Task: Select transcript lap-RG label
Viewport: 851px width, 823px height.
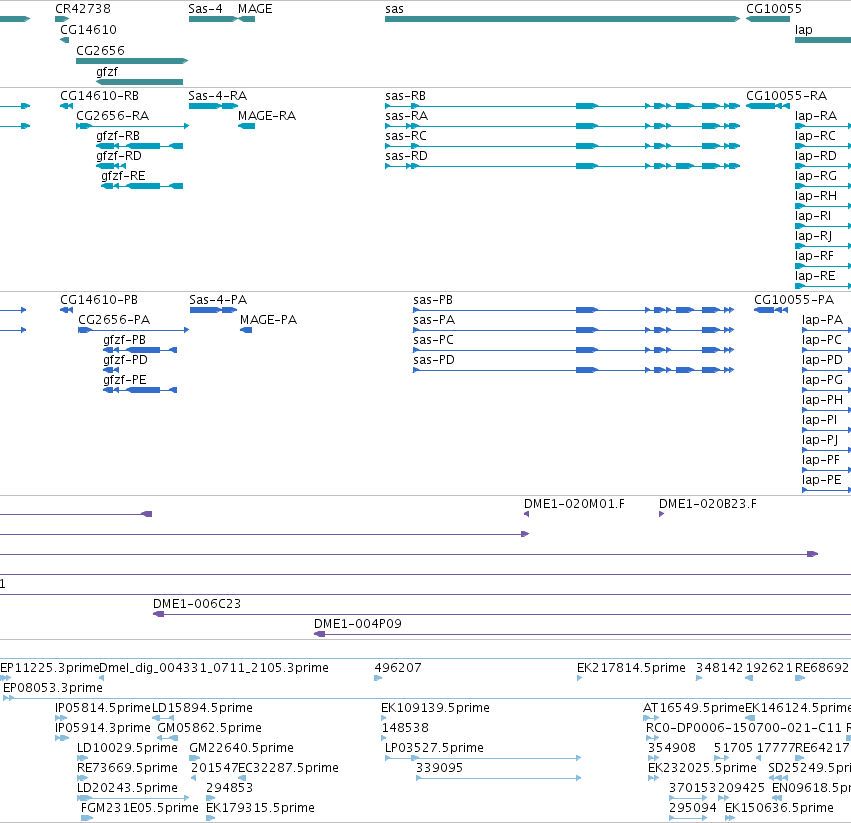Action: point(816,176)
